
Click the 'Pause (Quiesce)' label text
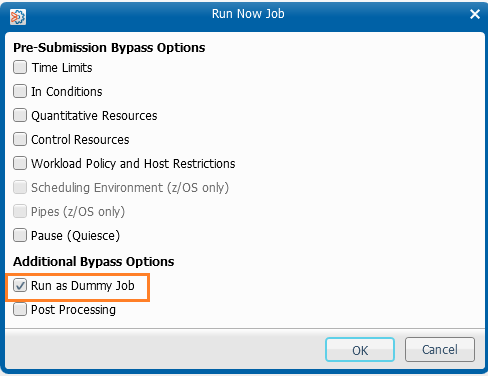tap(75, 236)
